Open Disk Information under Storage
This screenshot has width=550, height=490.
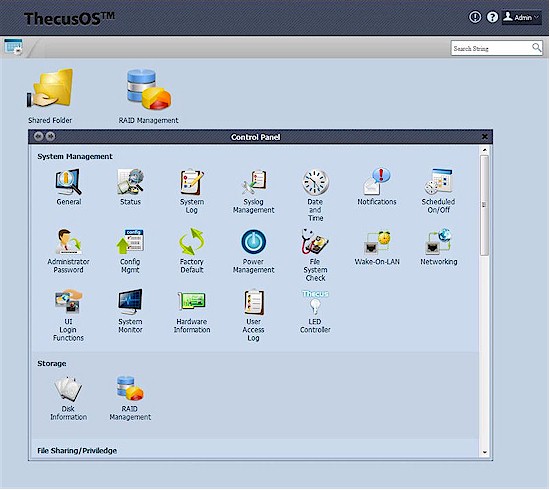pyautogui.click(x=68, y=398)
